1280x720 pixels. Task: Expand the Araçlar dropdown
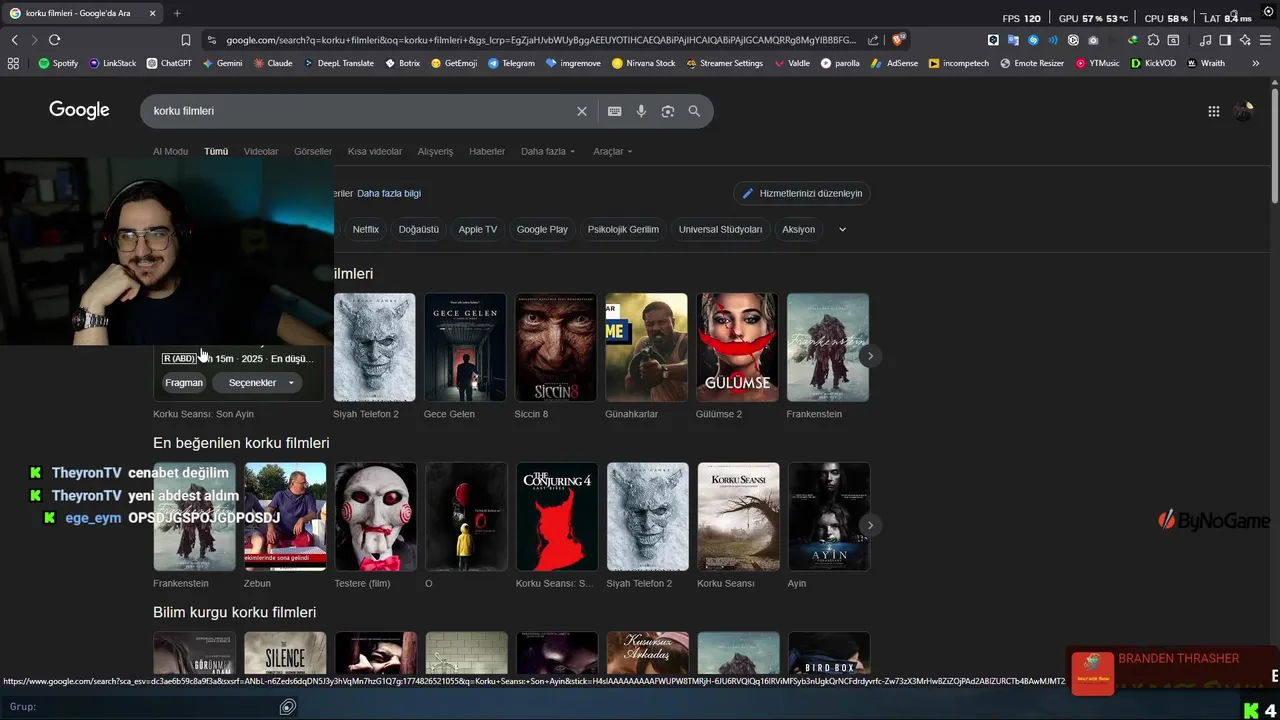613,152
